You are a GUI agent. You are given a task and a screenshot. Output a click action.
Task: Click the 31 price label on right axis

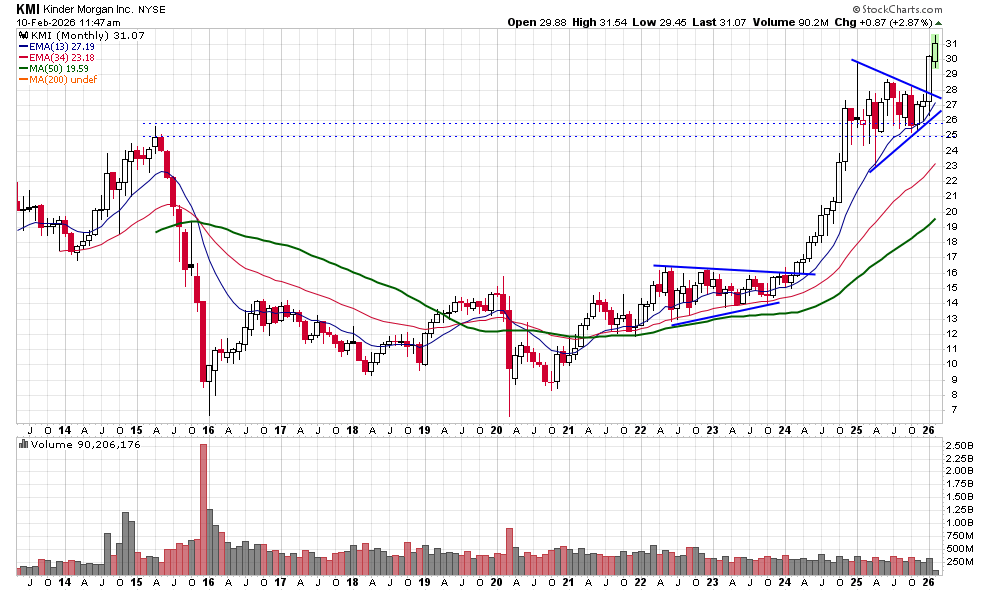952,43
